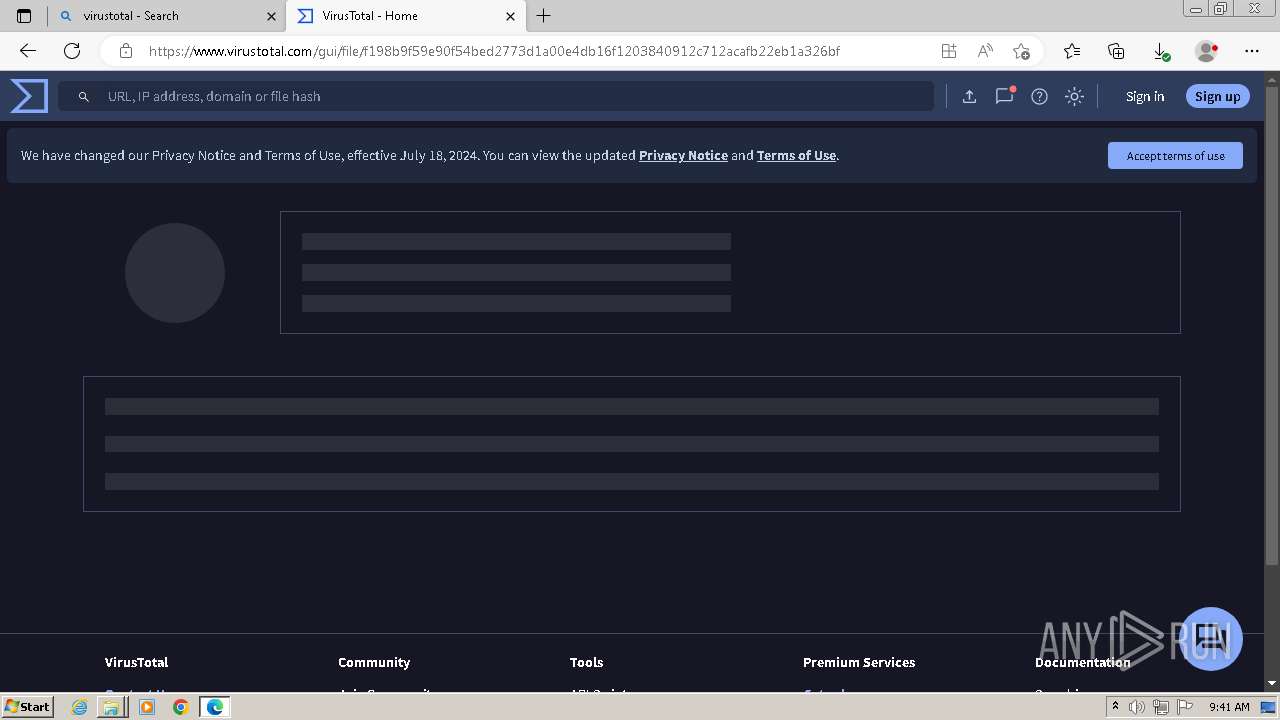This screenshot has width=1280, height=720.
Task: Click the Community footer heading
Action: click(x=374, y=662)
